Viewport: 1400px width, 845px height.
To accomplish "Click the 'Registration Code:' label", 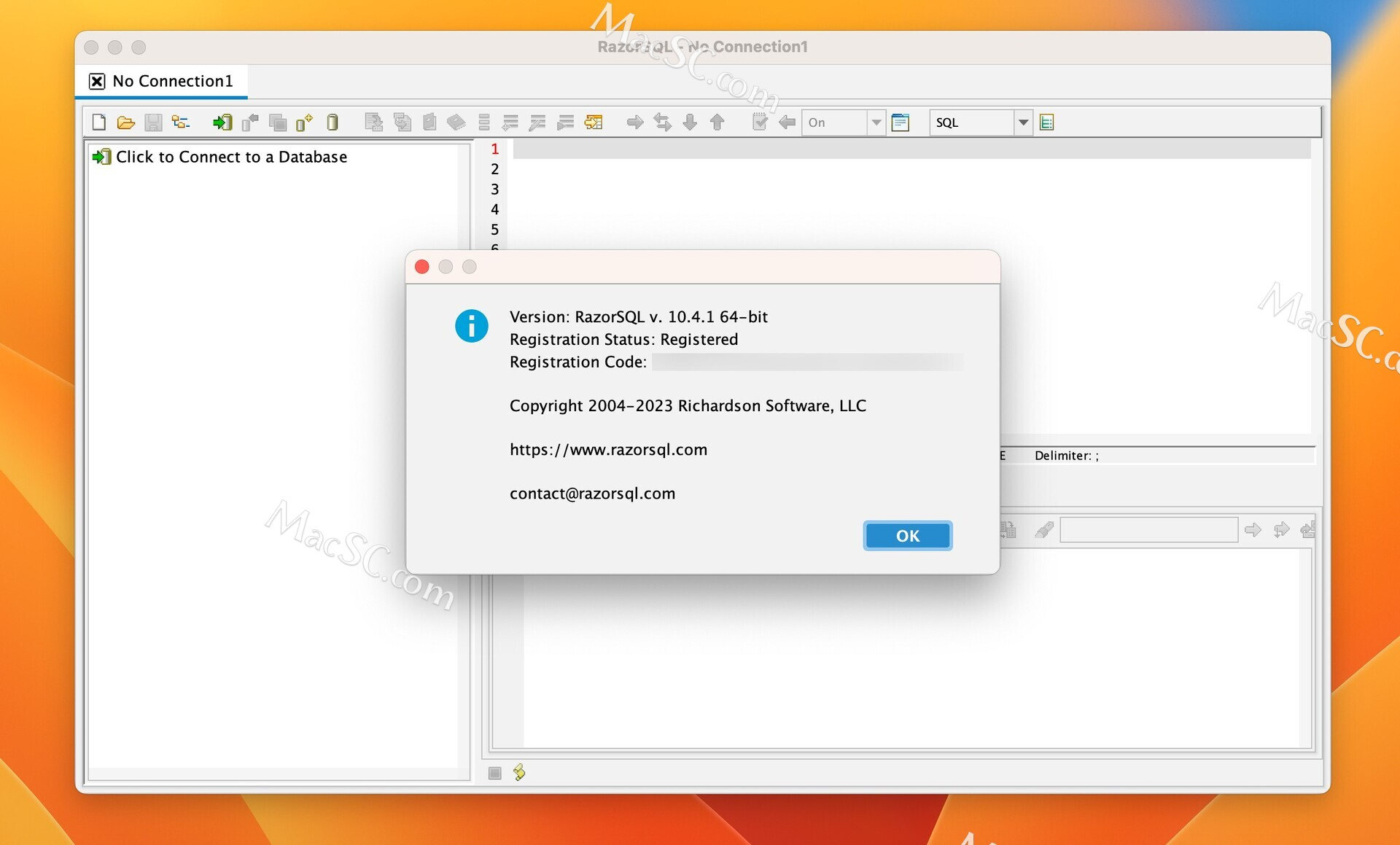I will click(578, 362).
